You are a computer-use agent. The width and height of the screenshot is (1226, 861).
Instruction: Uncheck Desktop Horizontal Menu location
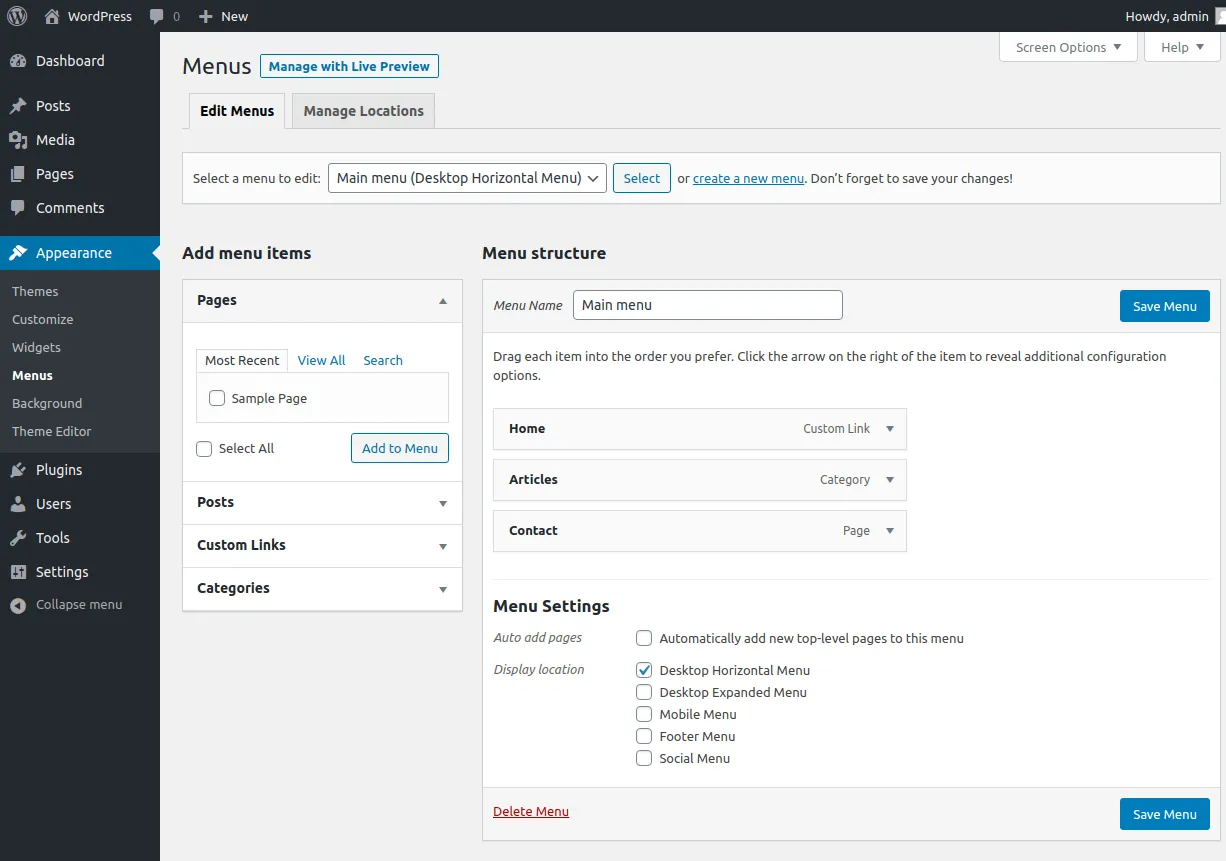click(x=644, y=670)
